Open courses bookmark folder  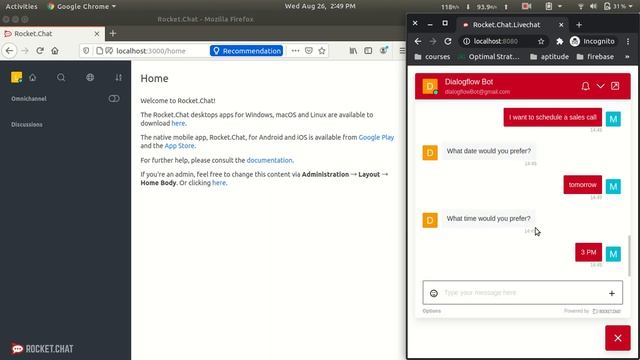click(x=432, y=57)
